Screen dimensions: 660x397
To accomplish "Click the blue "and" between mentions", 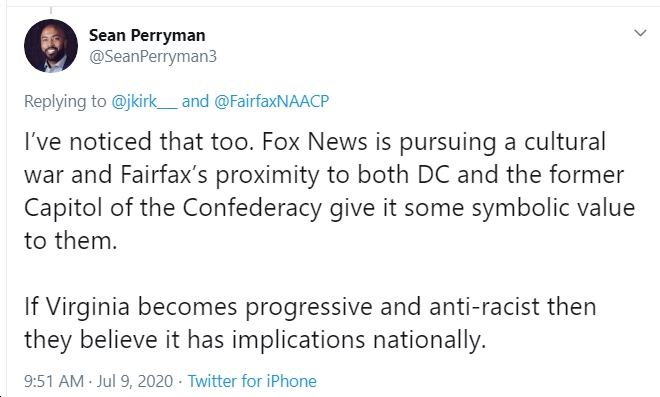I will pos(195,101).
